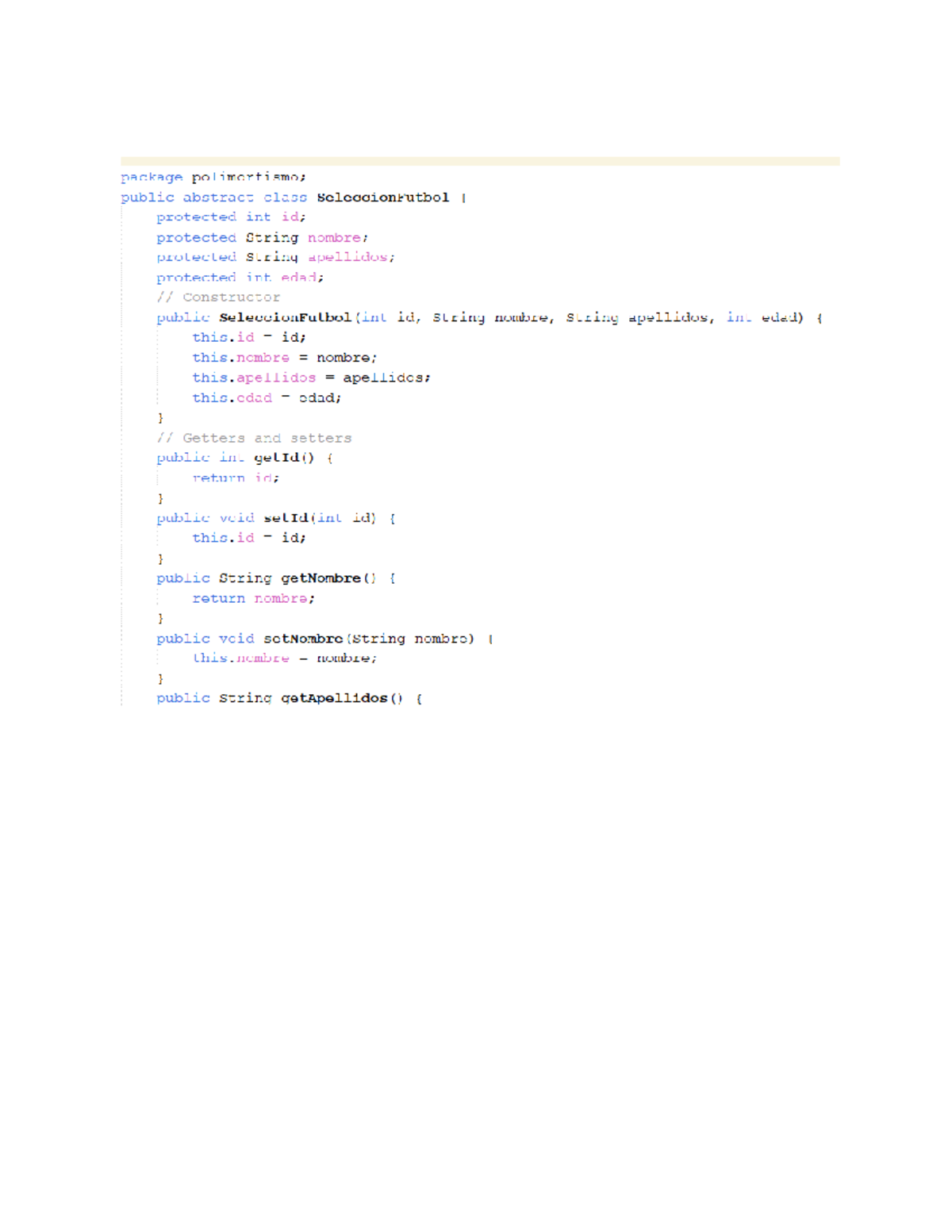Click the 'this.nombre = nombre' constructor line
This screenshot has width=952, height=1232.
click(284, 358)
